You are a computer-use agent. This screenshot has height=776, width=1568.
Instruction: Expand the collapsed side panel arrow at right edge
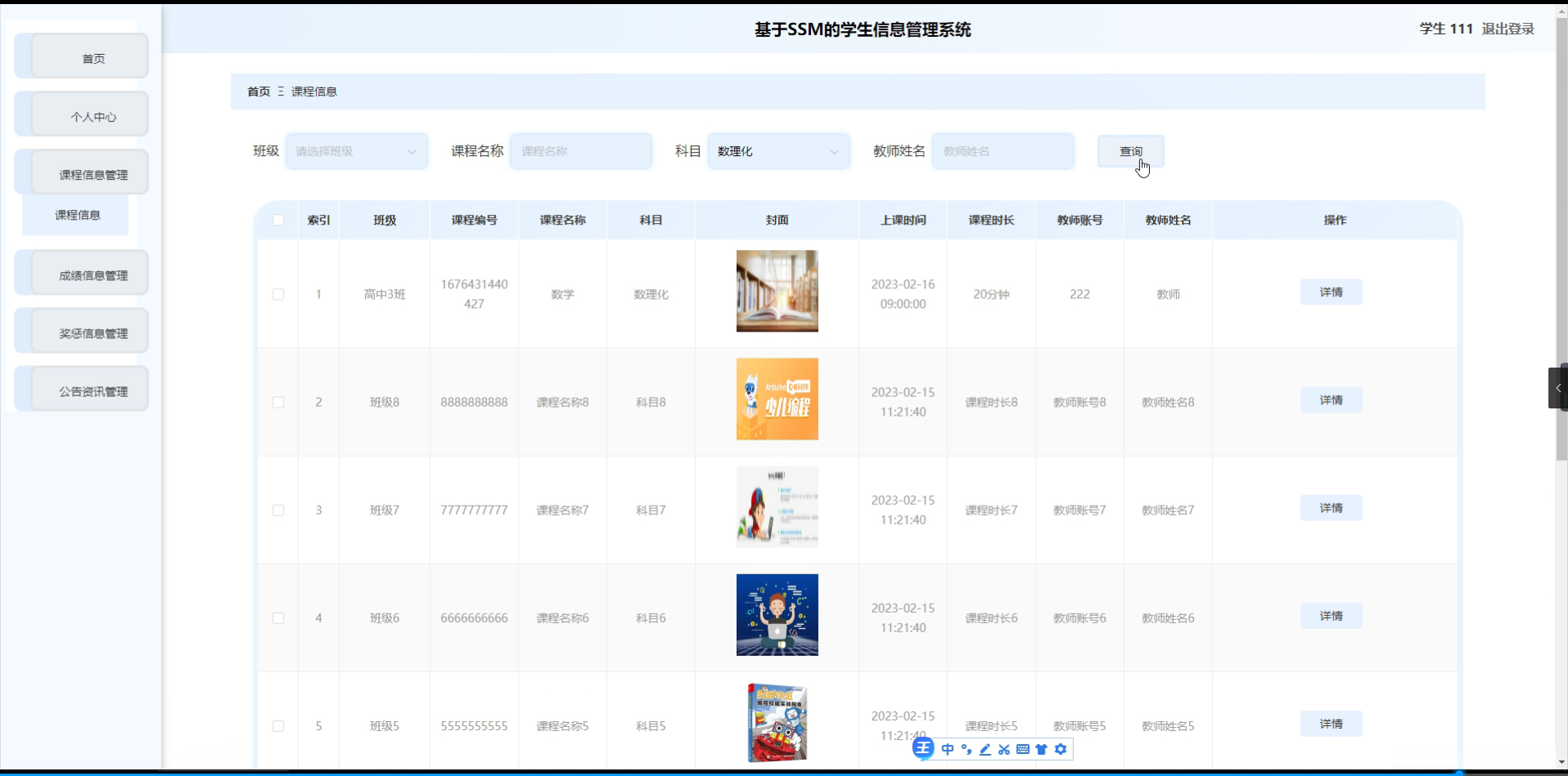pyautogui.click(x=1558, y=388)
